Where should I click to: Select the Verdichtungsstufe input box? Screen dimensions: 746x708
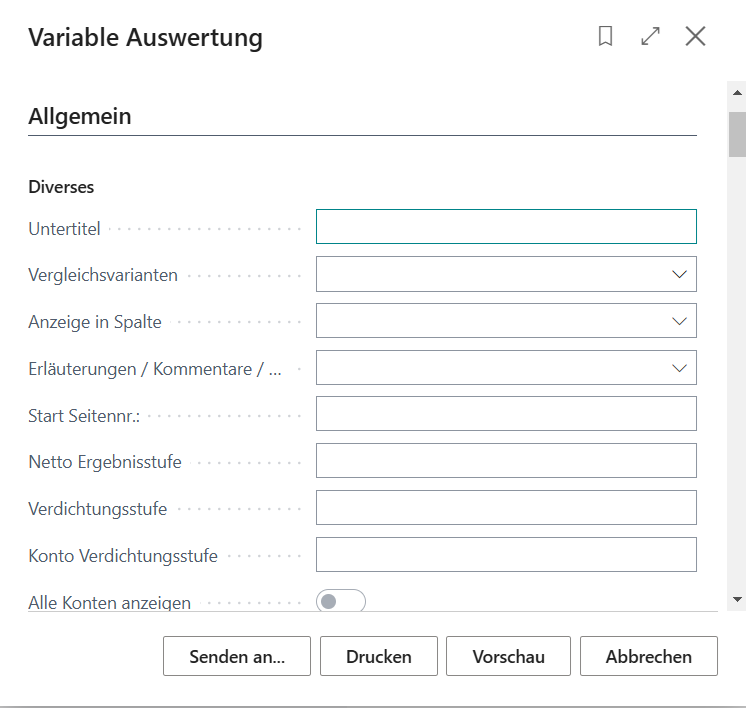[506, 508]
